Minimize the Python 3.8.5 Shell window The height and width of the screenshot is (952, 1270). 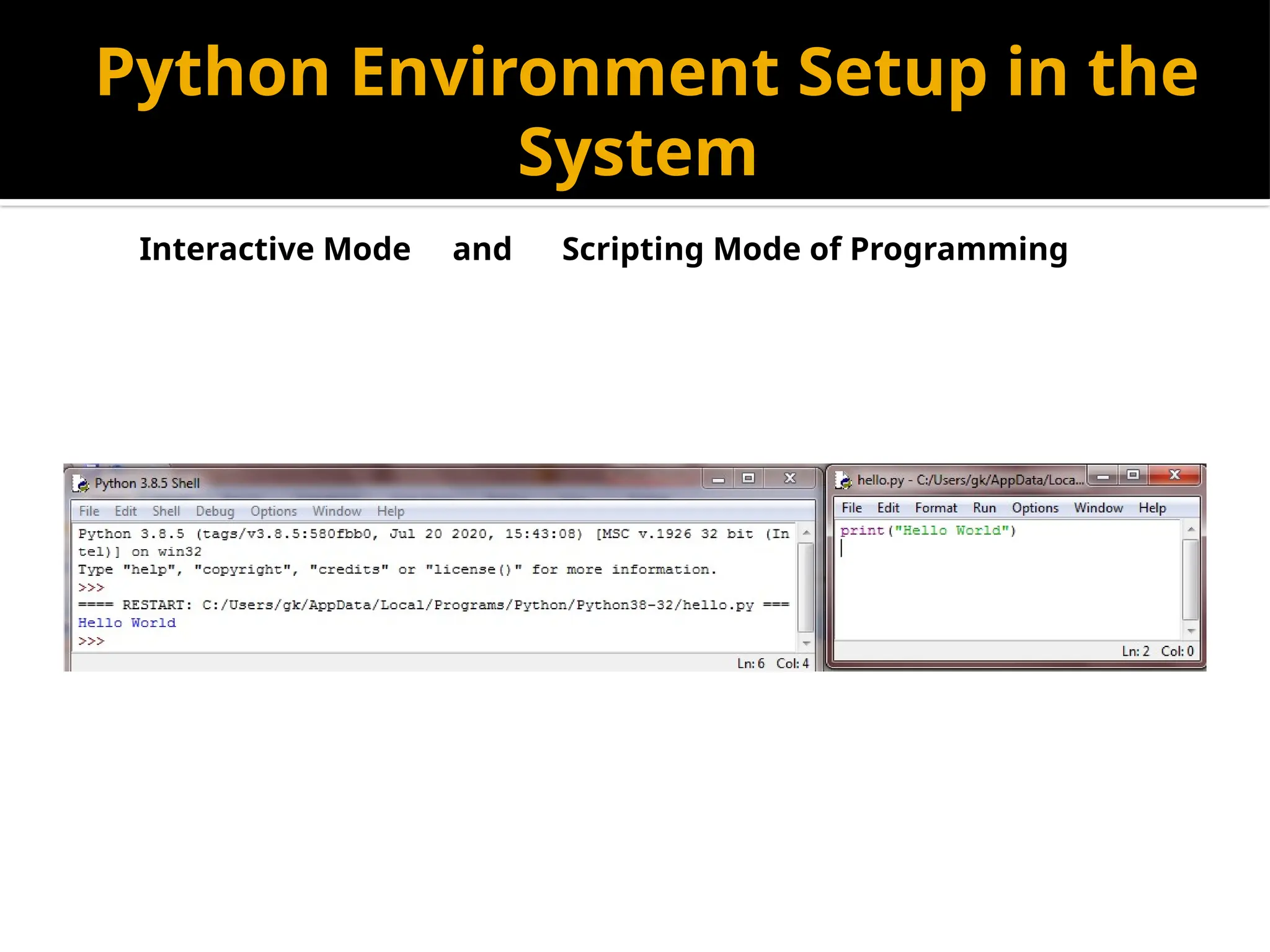pos(718,479)
